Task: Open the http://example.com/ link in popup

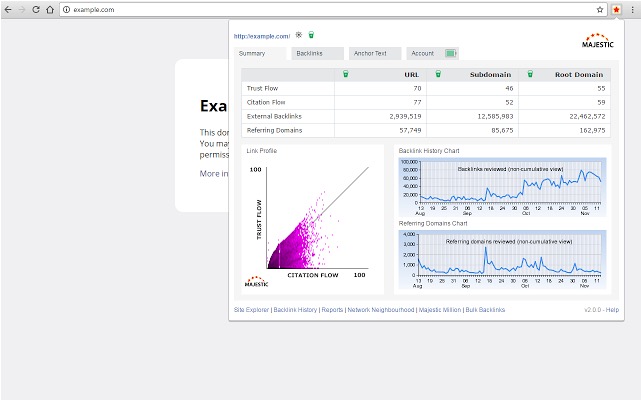Action: point(262,36)
